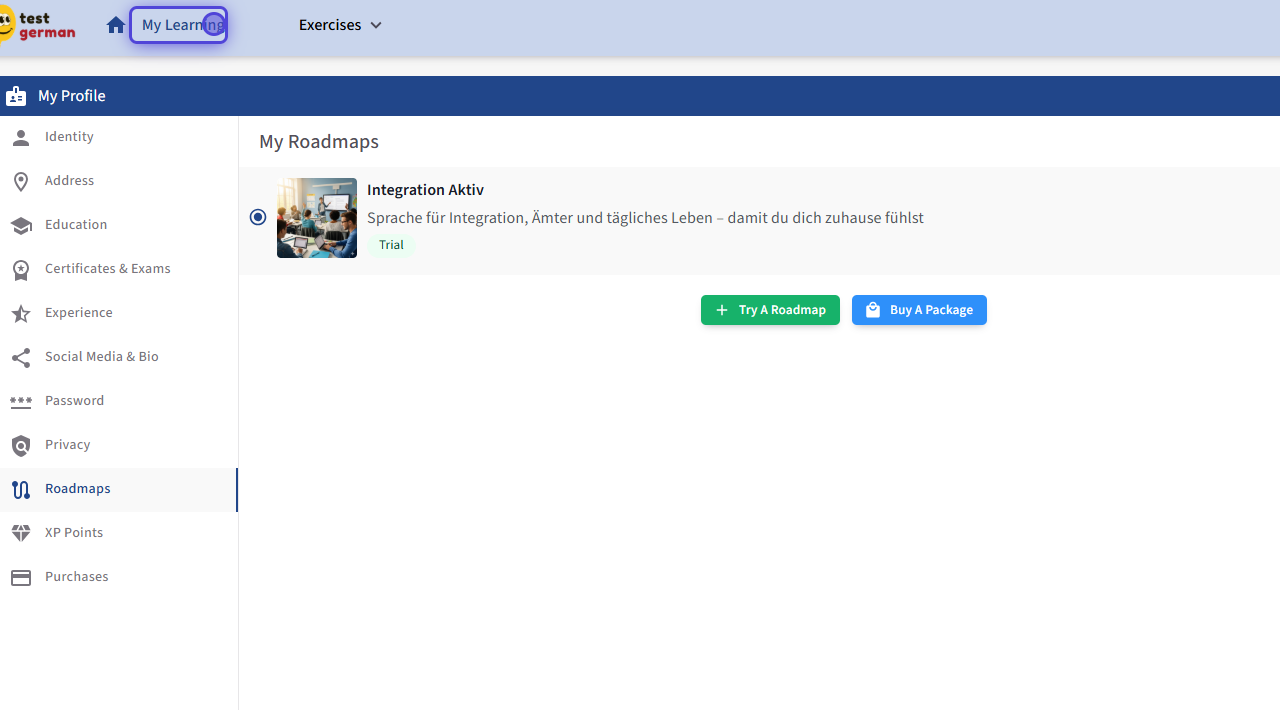This screenshot has height=710, width=1280.
Task: Expand the Exercises dropdown menu
Action: point(340,25)
